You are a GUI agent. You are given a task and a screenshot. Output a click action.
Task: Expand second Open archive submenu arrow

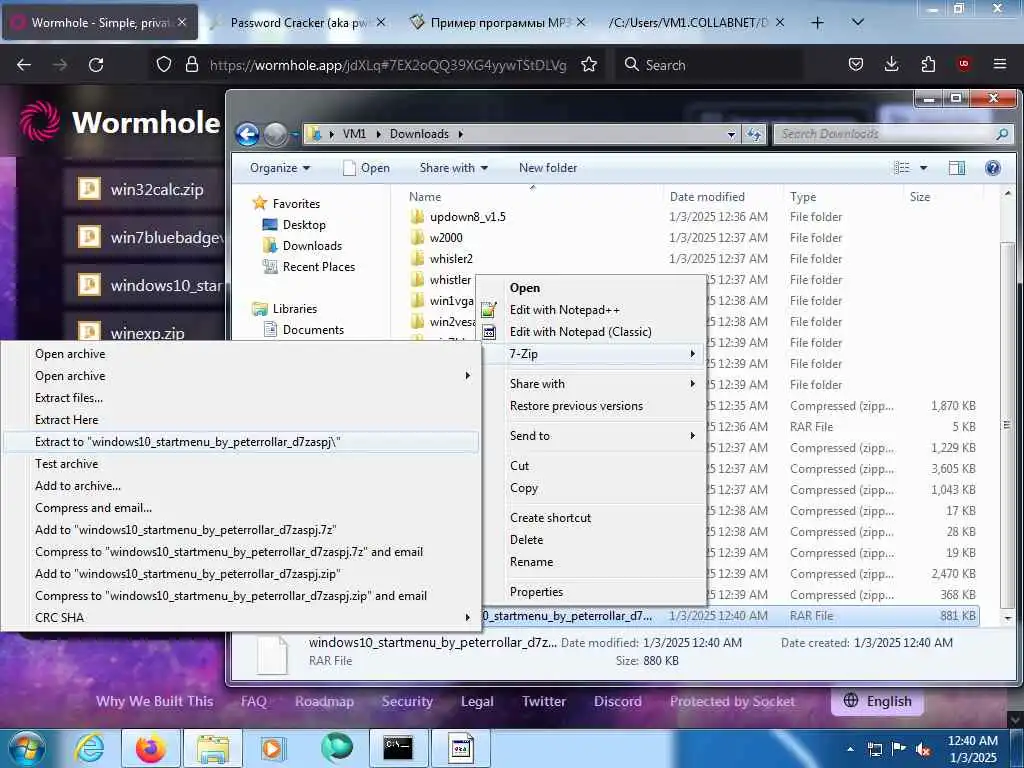pos(467,376)
